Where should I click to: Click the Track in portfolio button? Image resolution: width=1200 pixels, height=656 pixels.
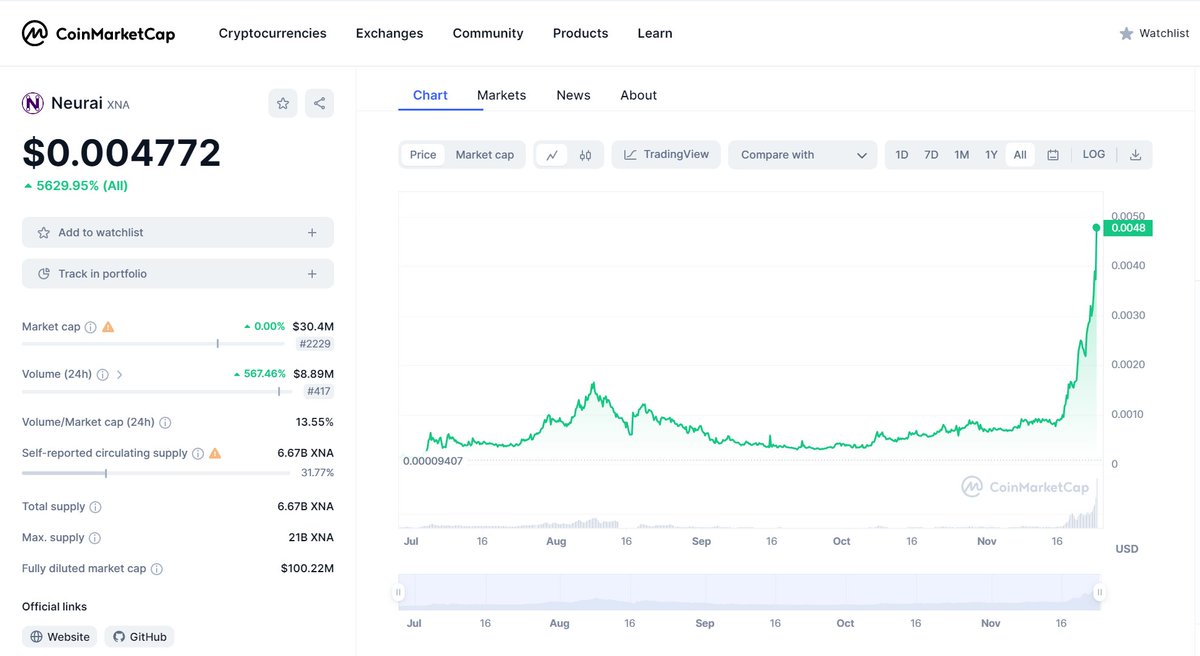coord(178,274)
